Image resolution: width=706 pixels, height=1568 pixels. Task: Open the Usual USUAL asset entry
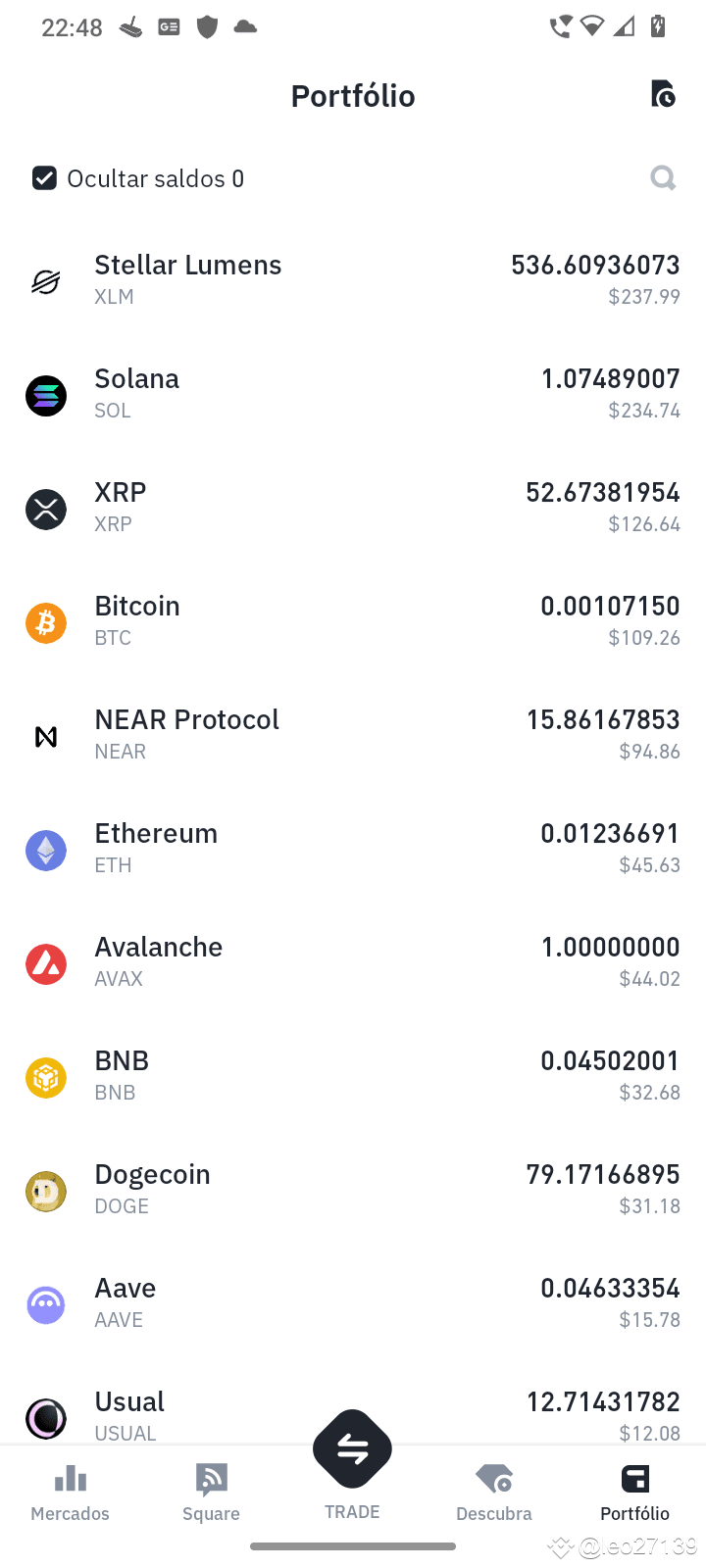click(x=353, y=1409)
